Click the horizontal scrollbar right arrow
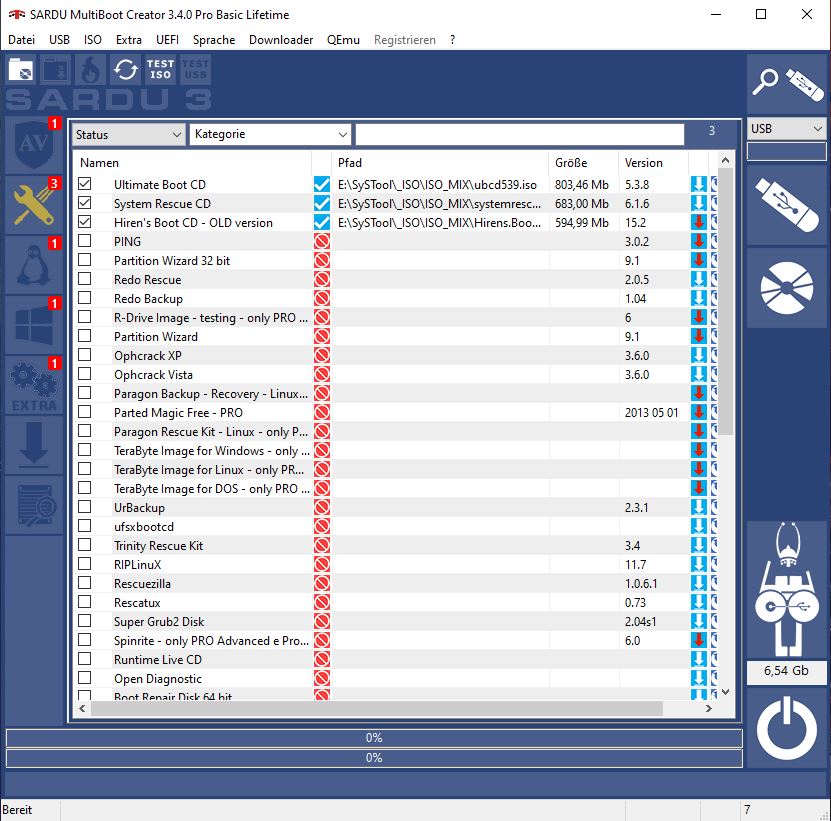This screenshot has width=831, height=821. [709, 708]
